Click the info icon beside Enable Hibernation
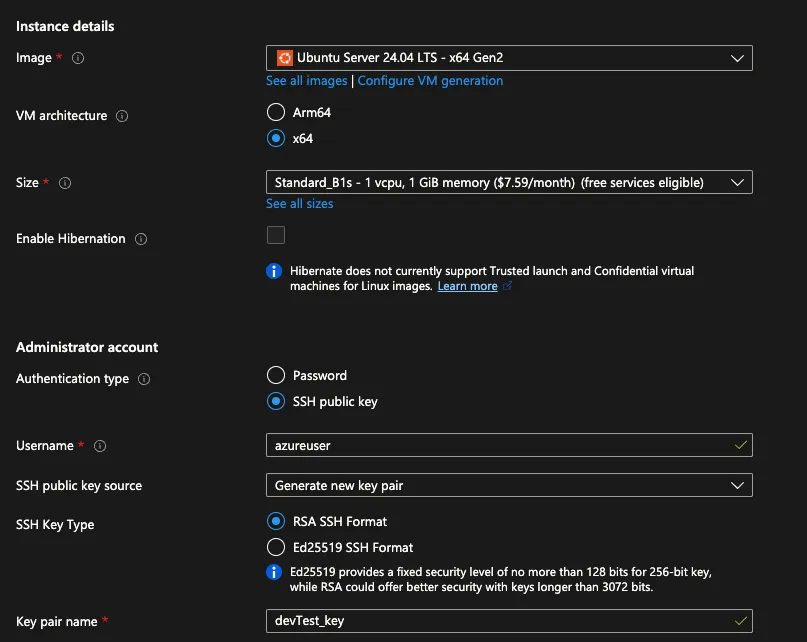 tap(141, 239)
